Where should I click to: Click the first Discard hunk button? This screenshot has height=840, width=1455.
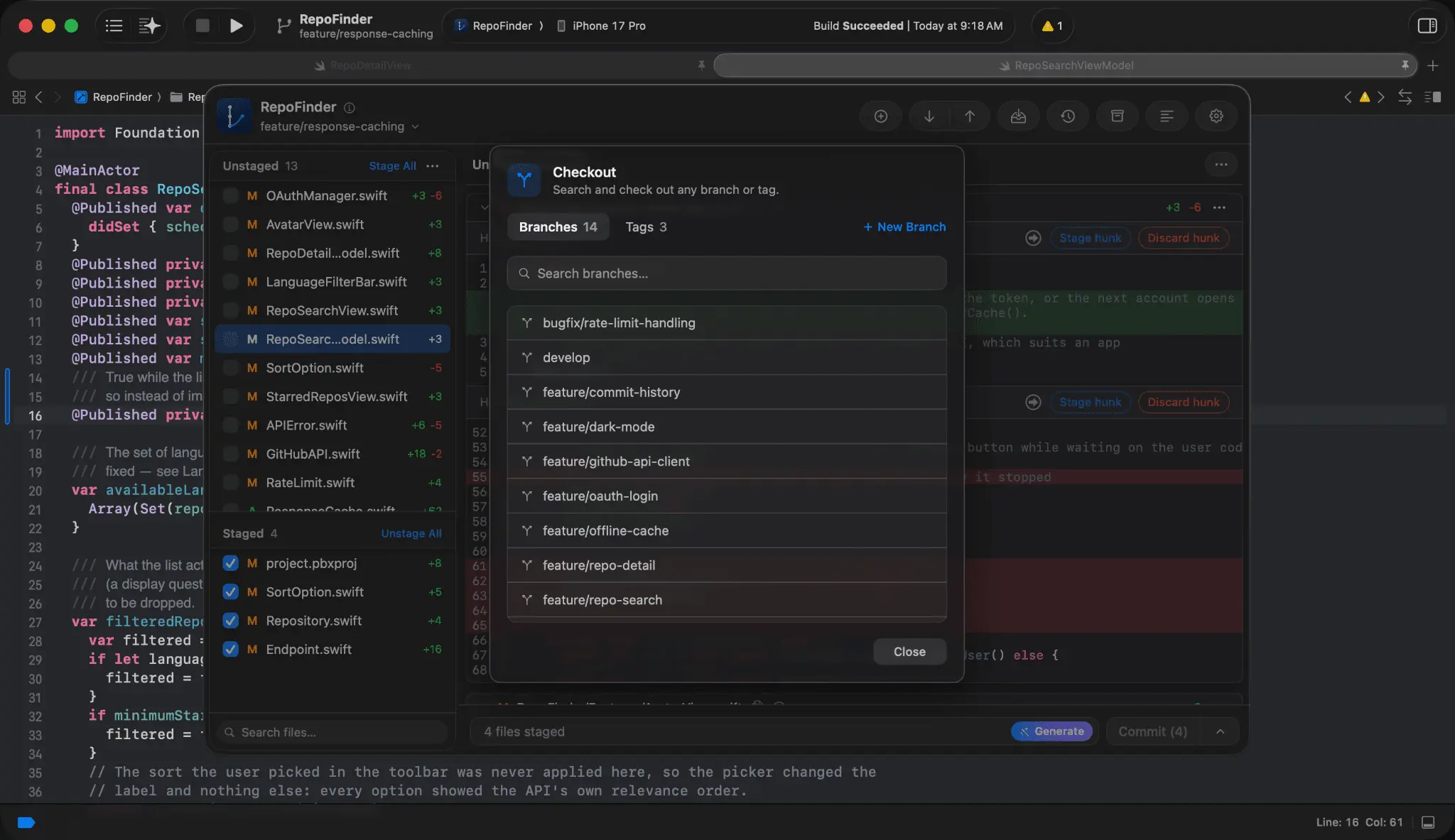pyautogui.click(x=1183, y=238)
